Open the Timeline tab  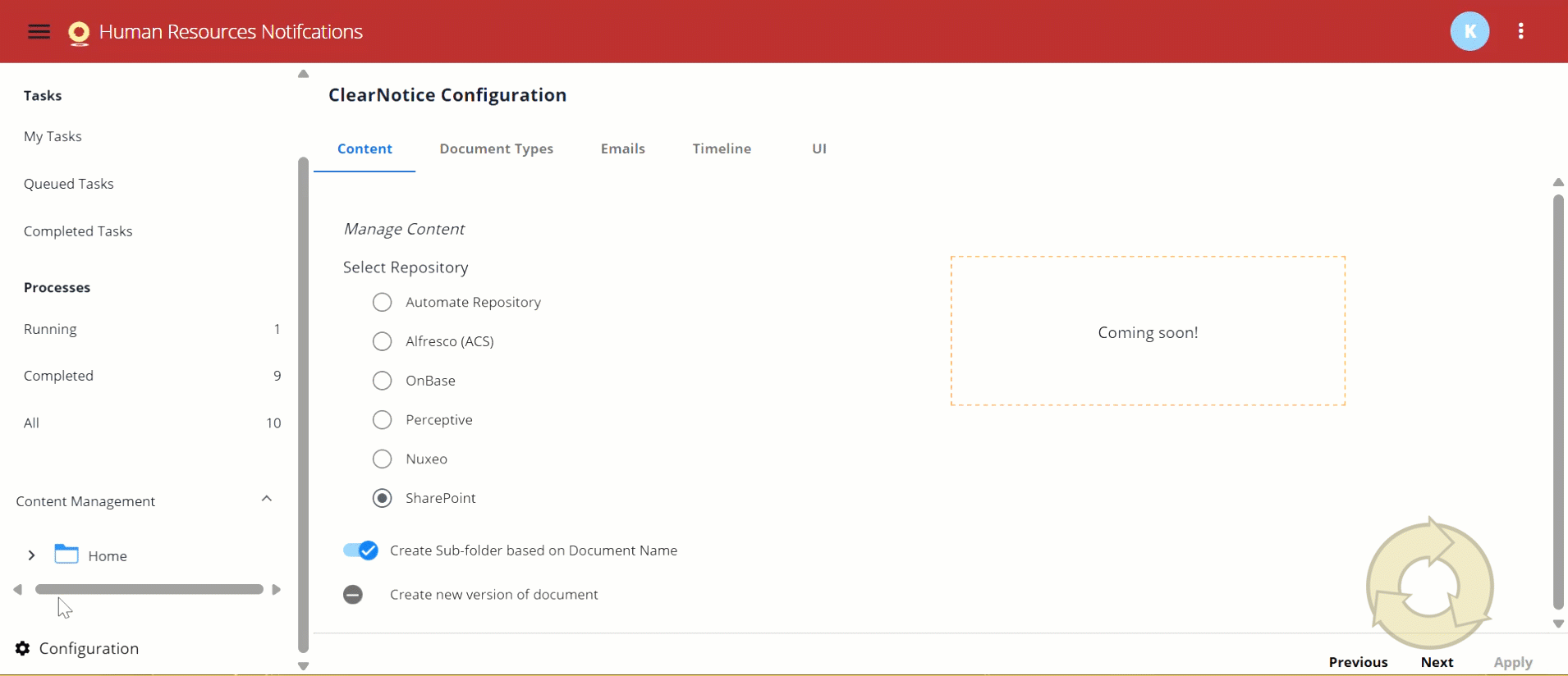tap(722, 148)
